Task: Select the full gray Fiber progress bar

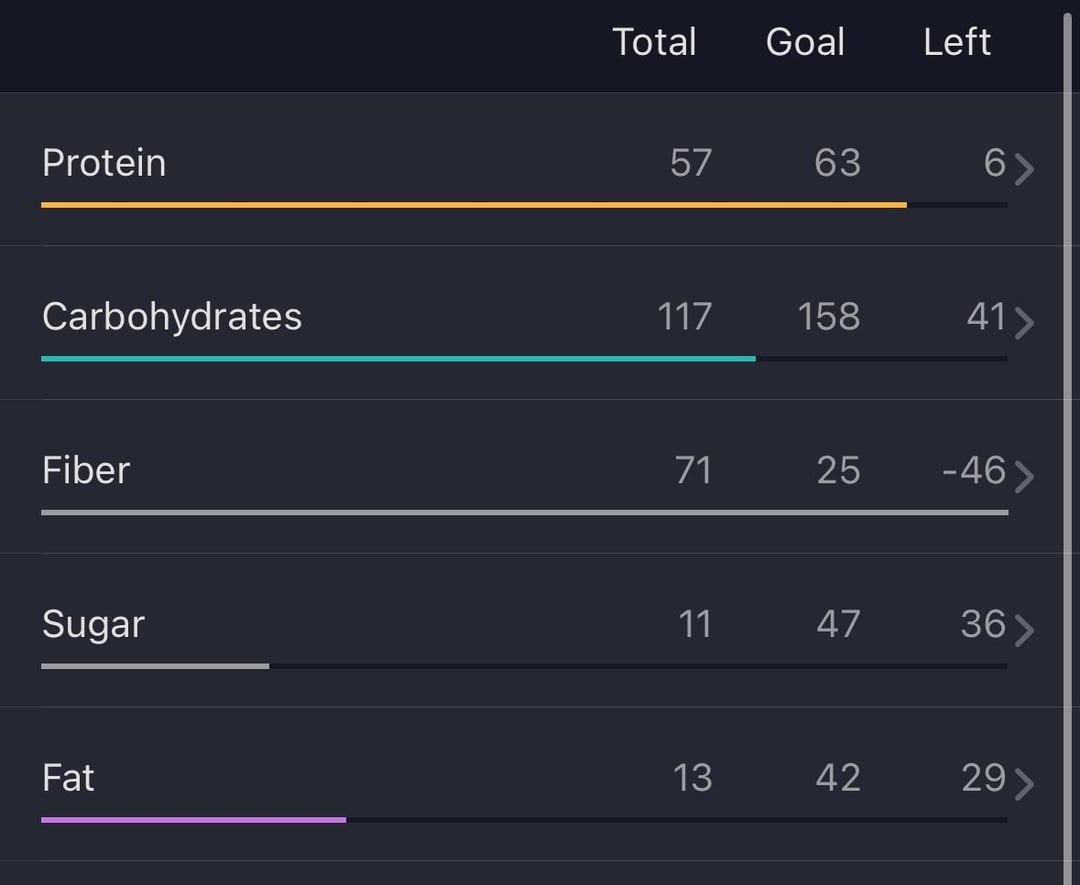Action: [524, 512]
